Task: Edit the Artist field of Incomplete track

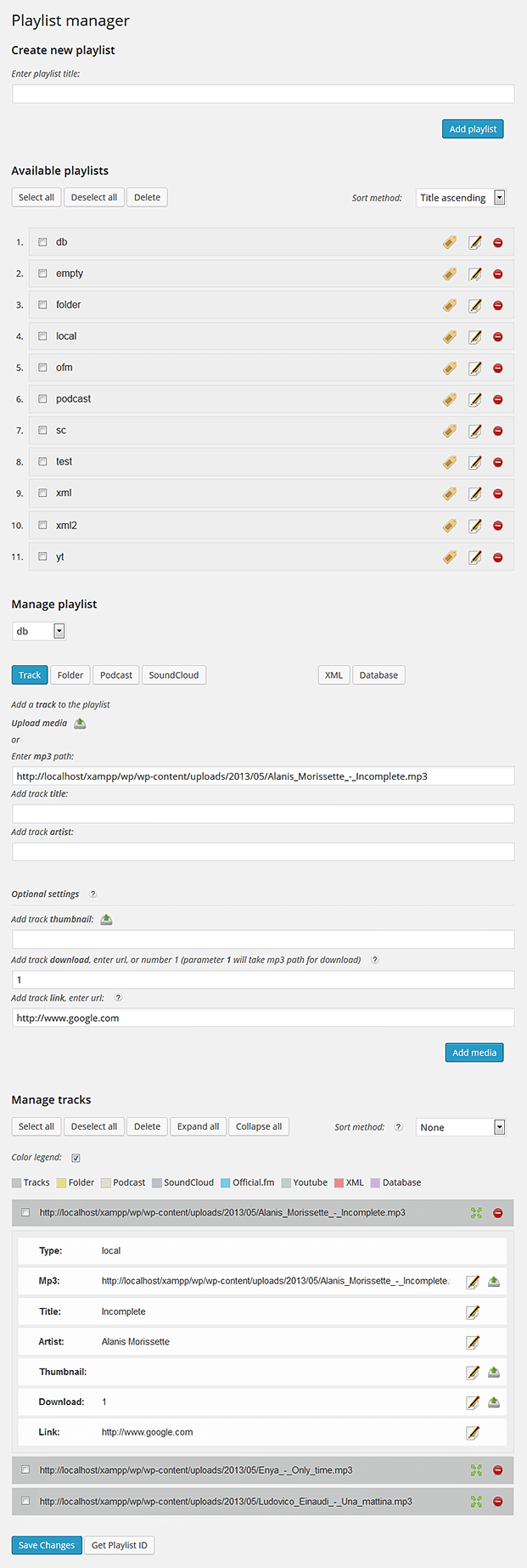Action: (473, 1342)
